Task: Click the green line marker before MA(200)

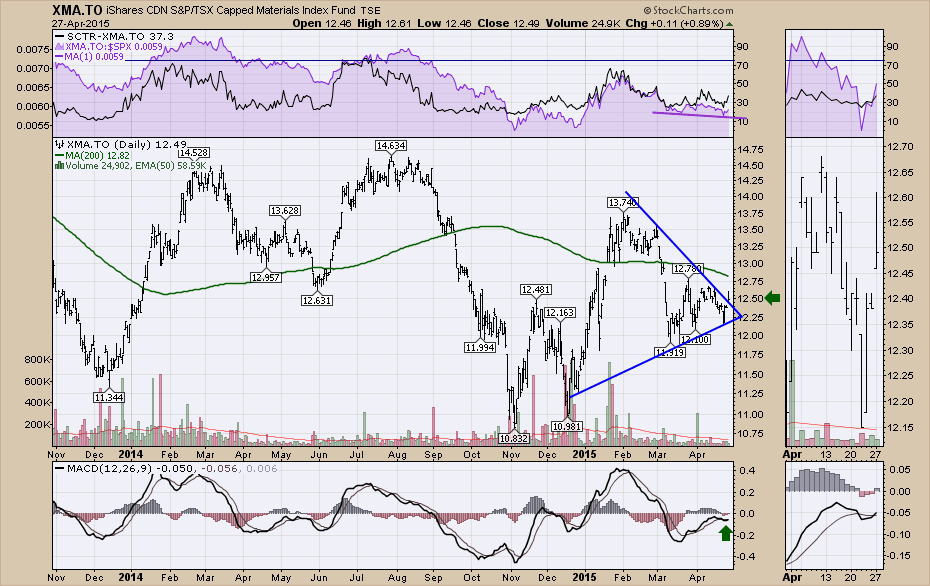Action: (x=59, y=155)
